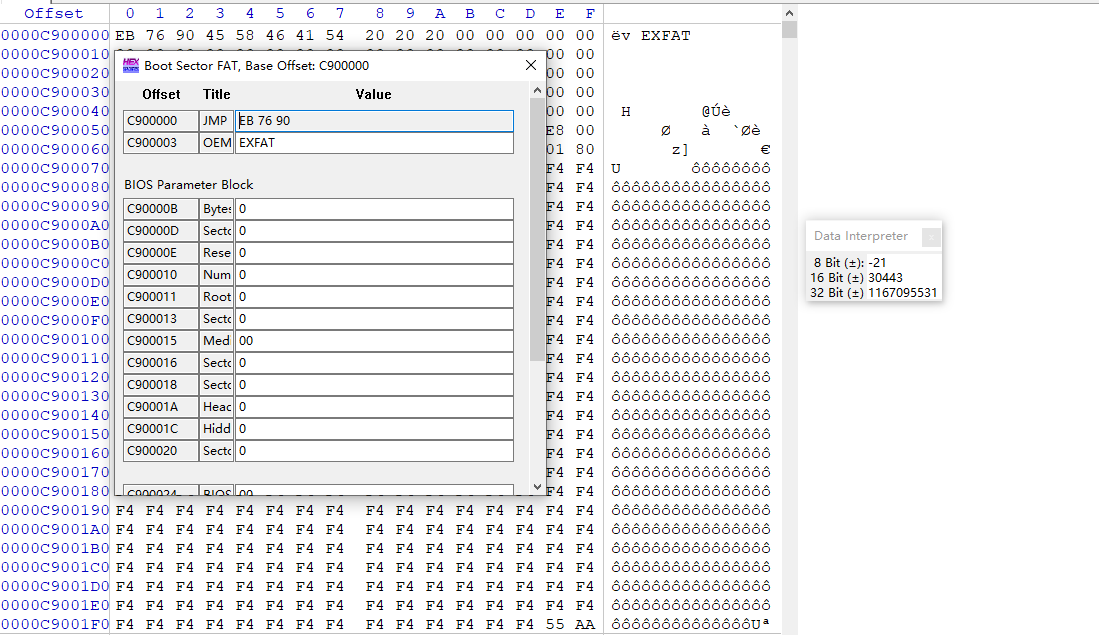Click the Med title cell
The image size is (1099, 635).
click(217, 341)
